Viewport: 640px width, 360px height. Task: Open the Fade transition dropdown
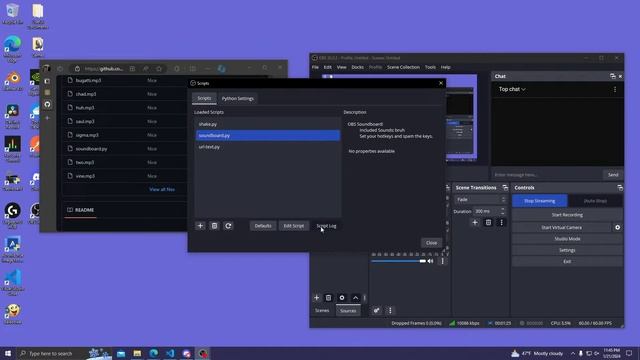click(x=480, y=200)
